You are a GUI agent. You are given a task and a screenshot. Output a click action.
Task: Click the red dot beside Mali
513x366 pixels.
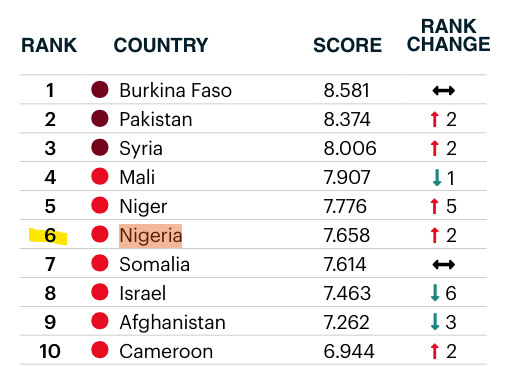[100, 176]
